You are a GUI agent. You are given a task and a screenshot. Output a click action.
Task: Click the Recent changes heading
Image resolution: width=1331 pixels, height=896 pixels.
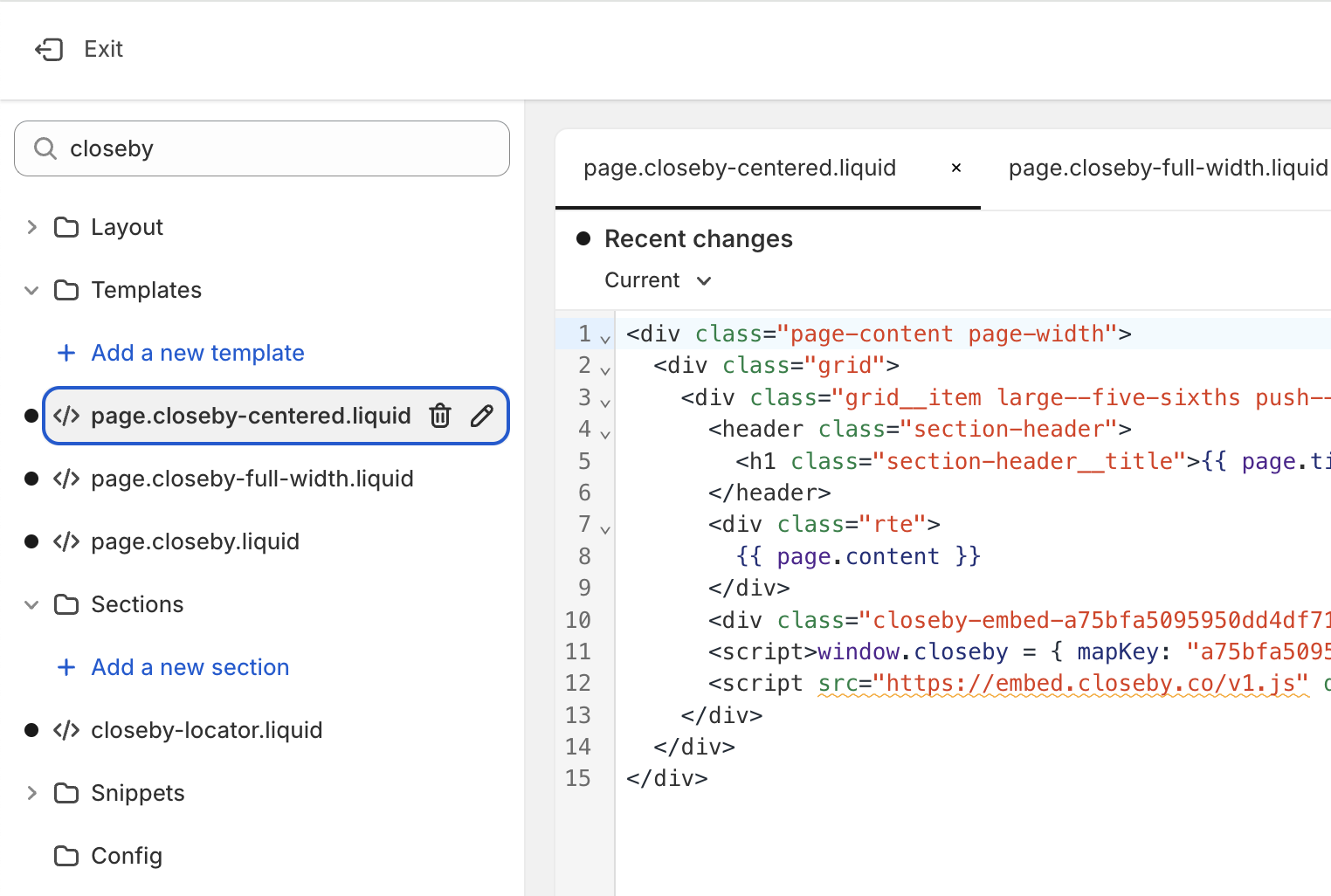click(699, 239)
